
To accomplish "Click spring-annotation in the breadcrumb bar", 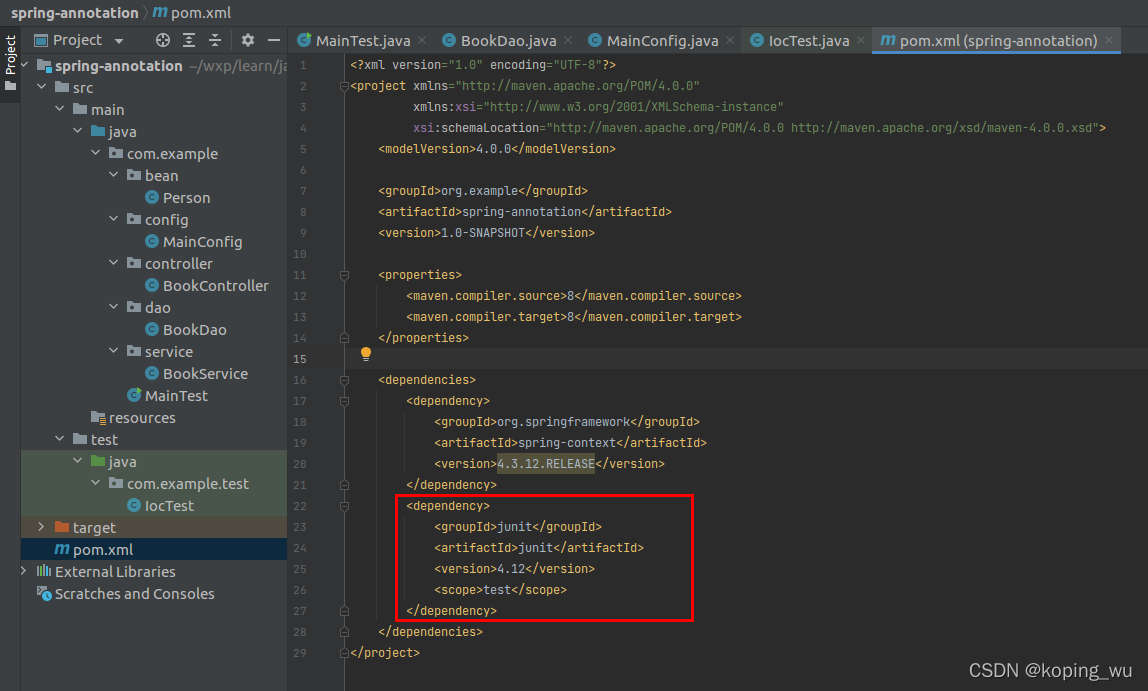I will click(75, 12).
